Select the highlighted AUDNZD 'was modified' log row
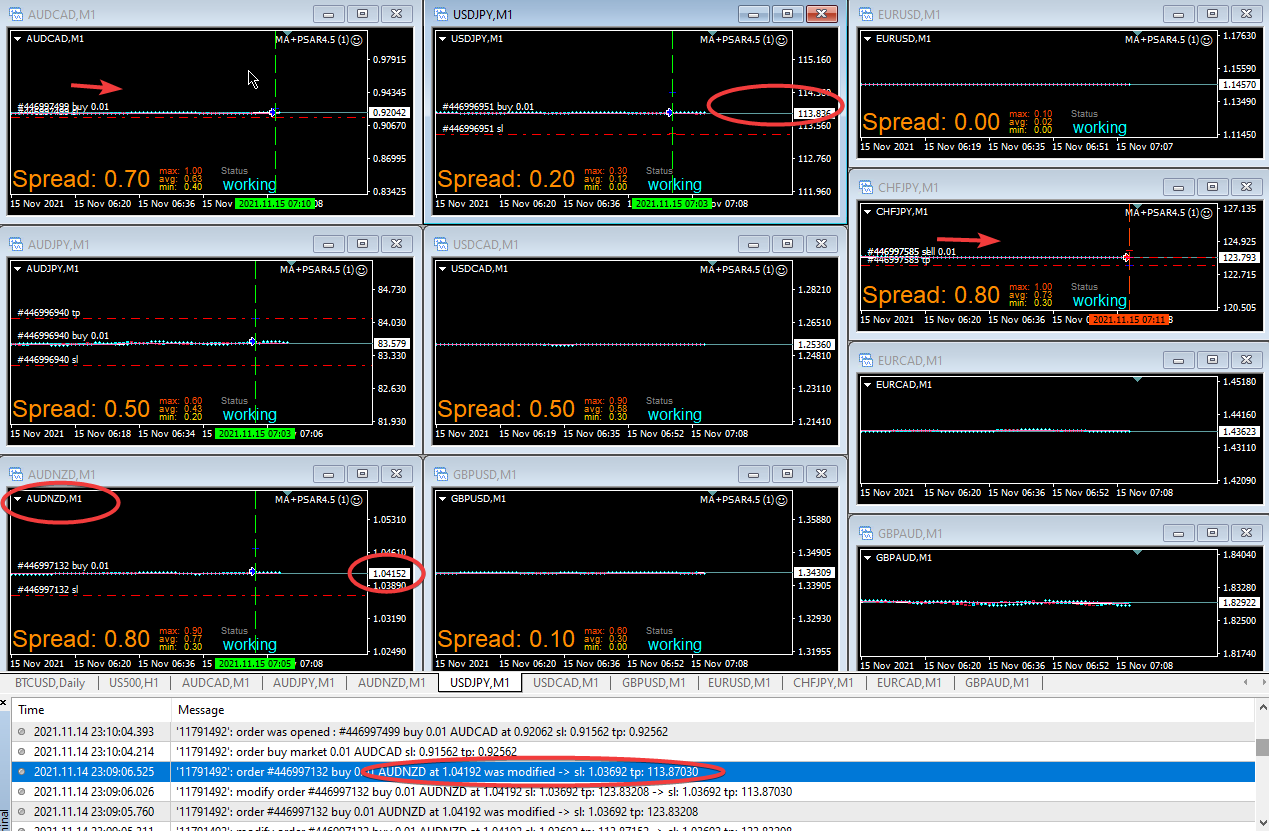The width and height of the screenshot is (1269, 831). [x=633, y=771]
